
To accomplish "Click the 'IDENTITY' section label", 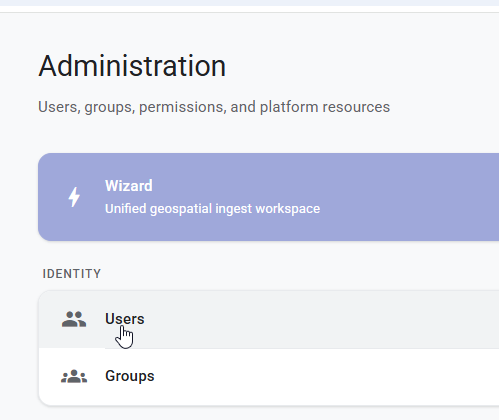I will pyautogui.click(x=72, y=274).
